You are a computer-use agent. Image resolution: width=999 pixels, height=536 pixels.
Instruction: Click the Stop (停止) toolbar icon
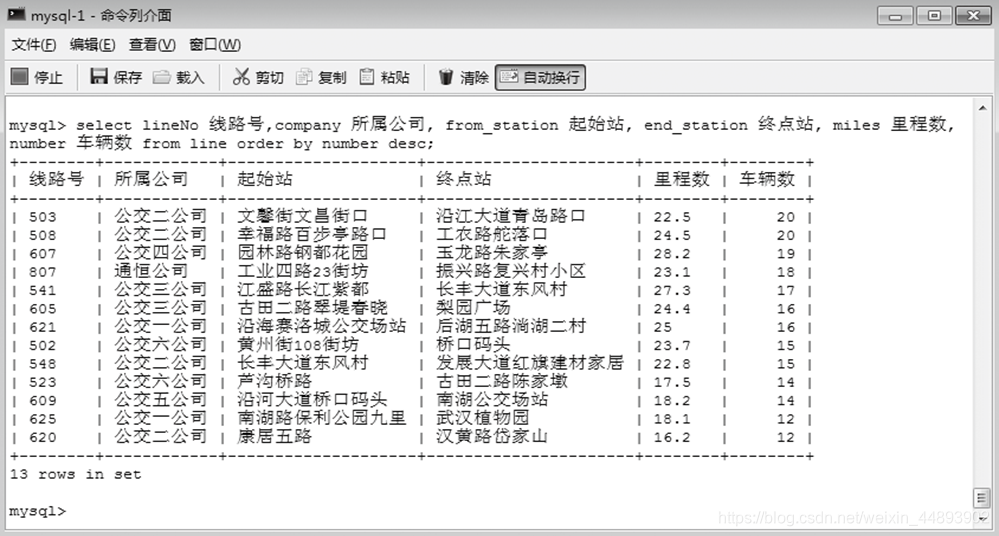pos(20,77)
